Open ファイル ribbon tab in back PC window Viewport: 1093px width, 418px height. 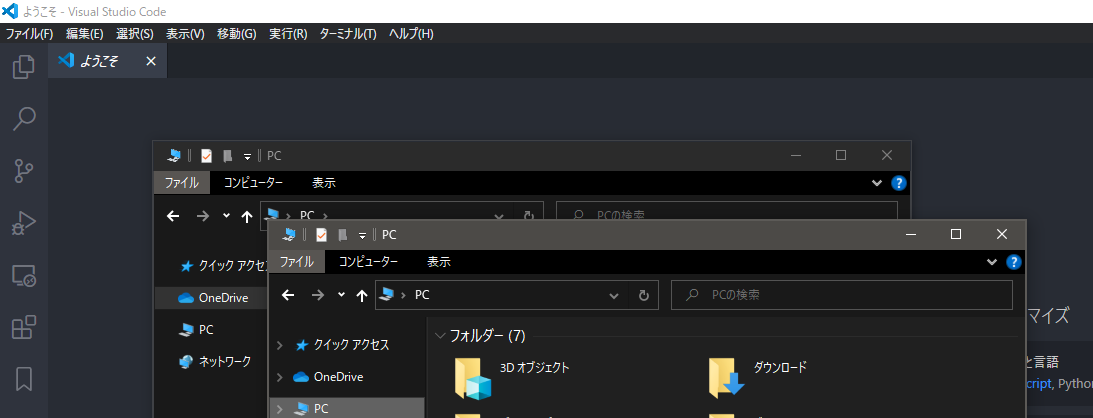(x=181, y=183)
